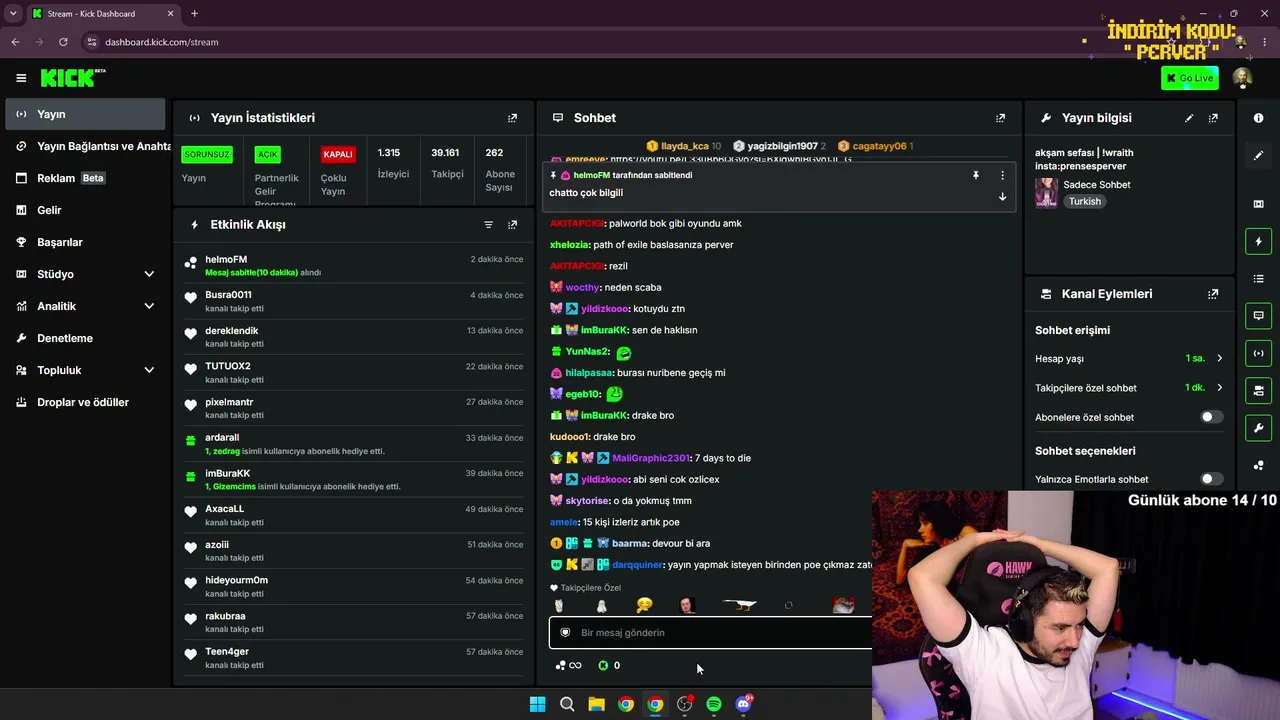The image size is (1280, 720).
Task: Open the Windows Start menu
Action: point(538,704)
